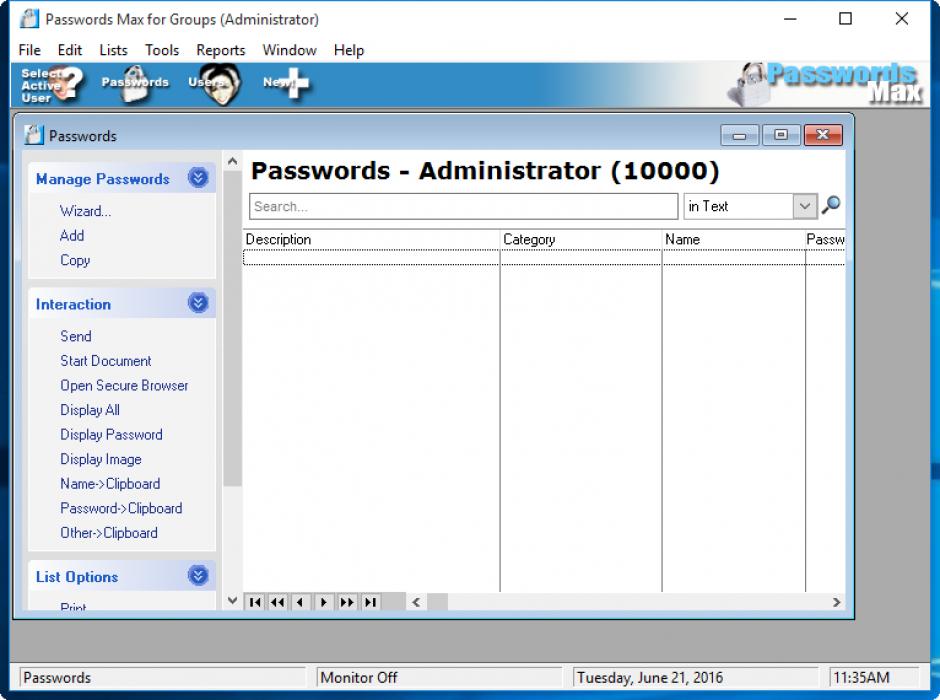Screen dimensions: 940x700
Task: Click the Display Password link
Action: pyautogui.click(x=111, y=435)
